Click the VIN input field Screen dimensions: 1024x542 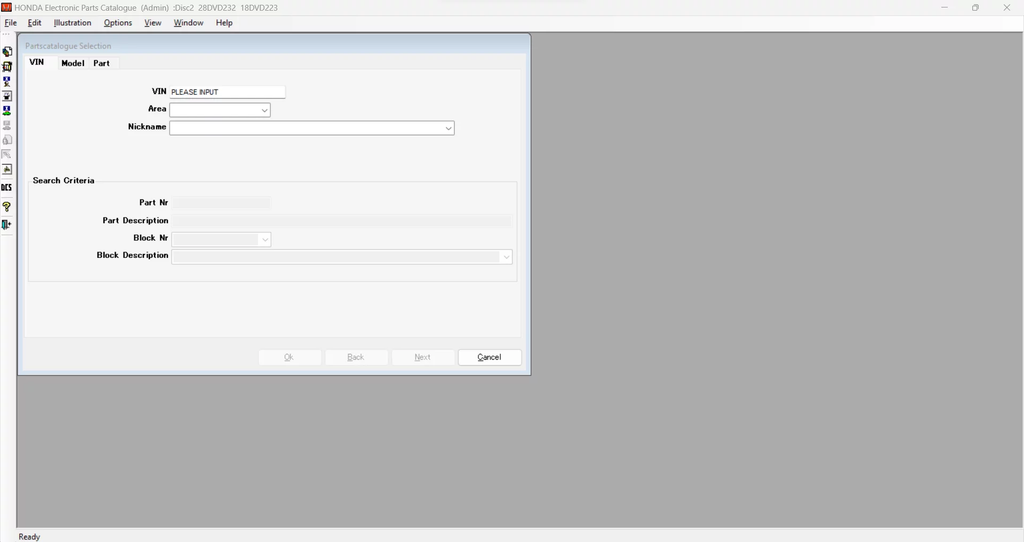227,92
